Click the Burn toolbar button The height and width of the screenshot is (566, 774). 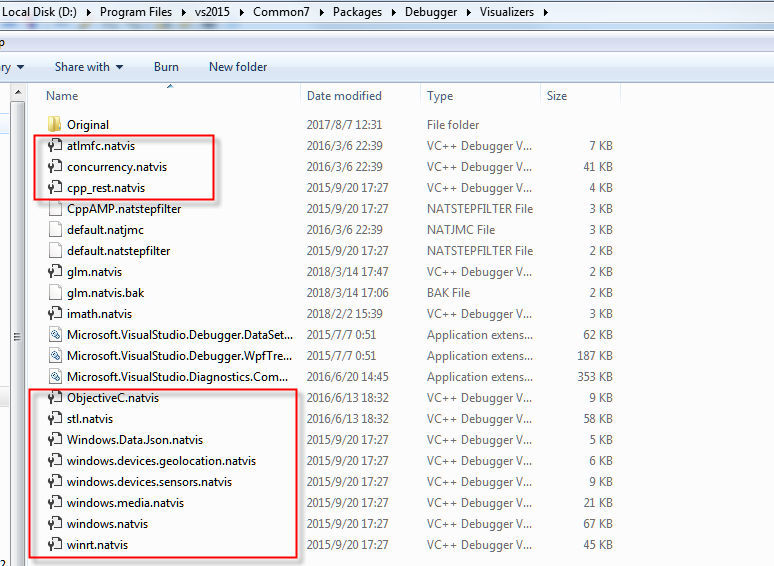click(x=166, y=67)
